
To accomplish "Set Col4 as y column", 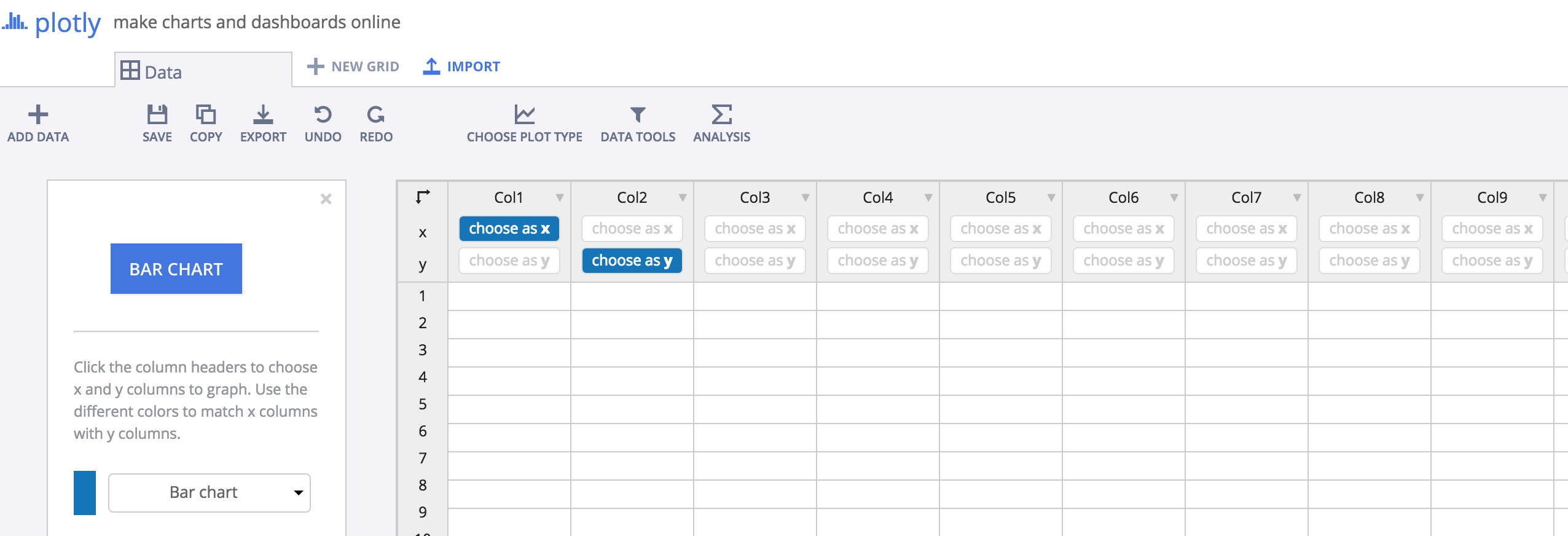I will [878, 261].
